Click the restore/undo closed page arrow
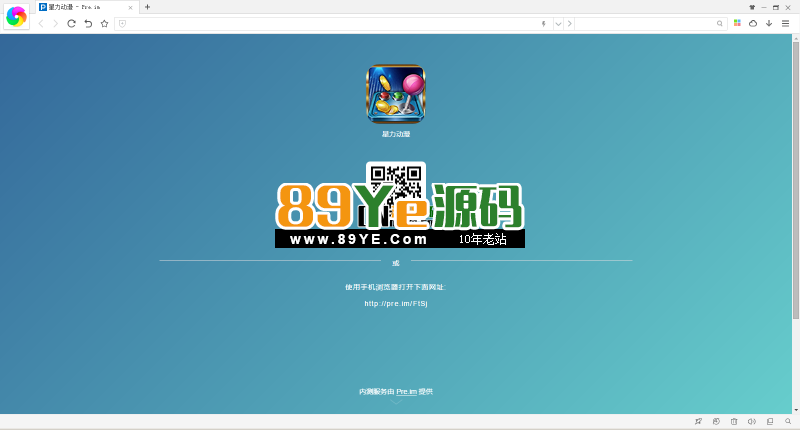 coord(88,23)
